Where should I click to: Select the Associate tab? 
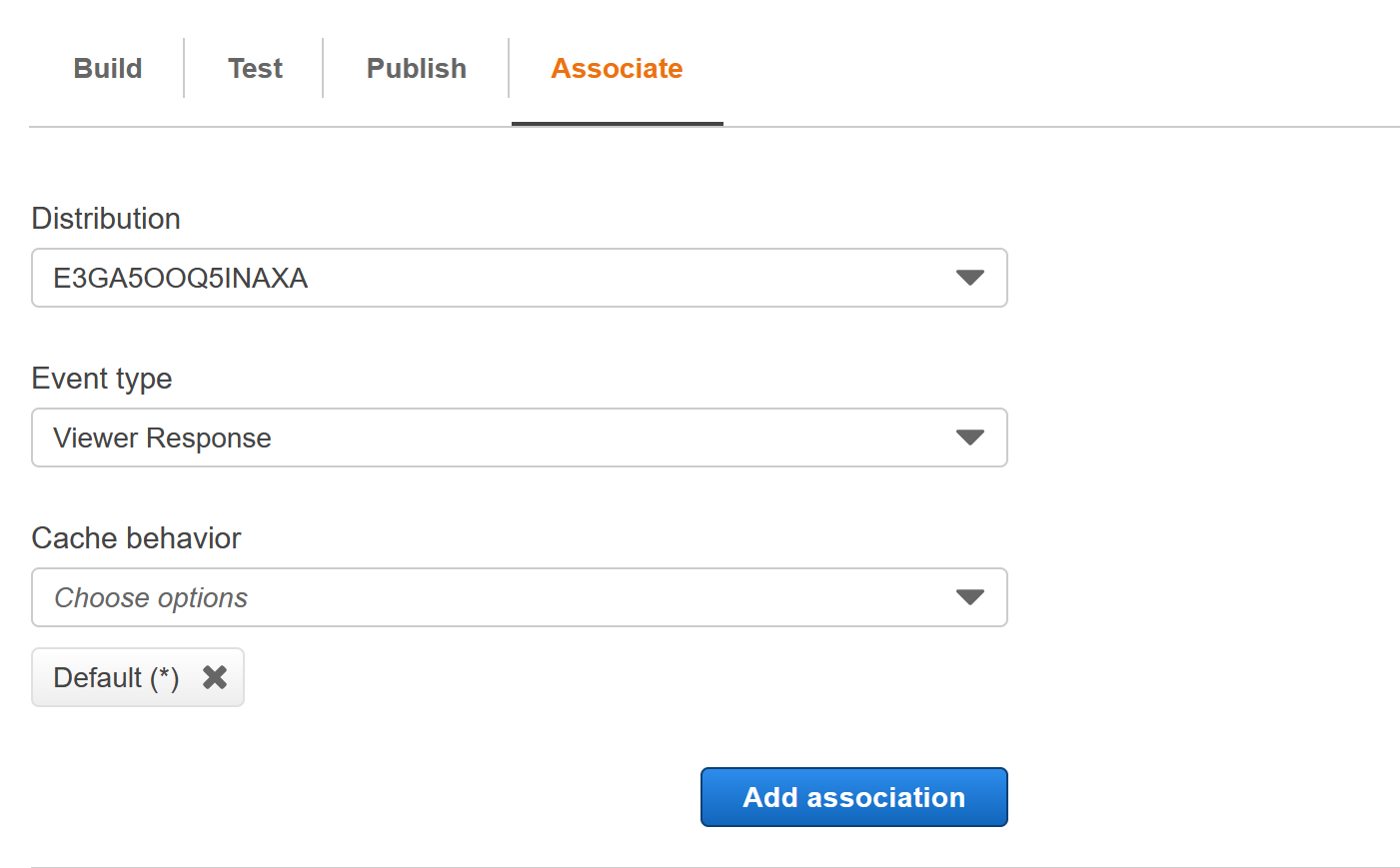click(617, 68)
